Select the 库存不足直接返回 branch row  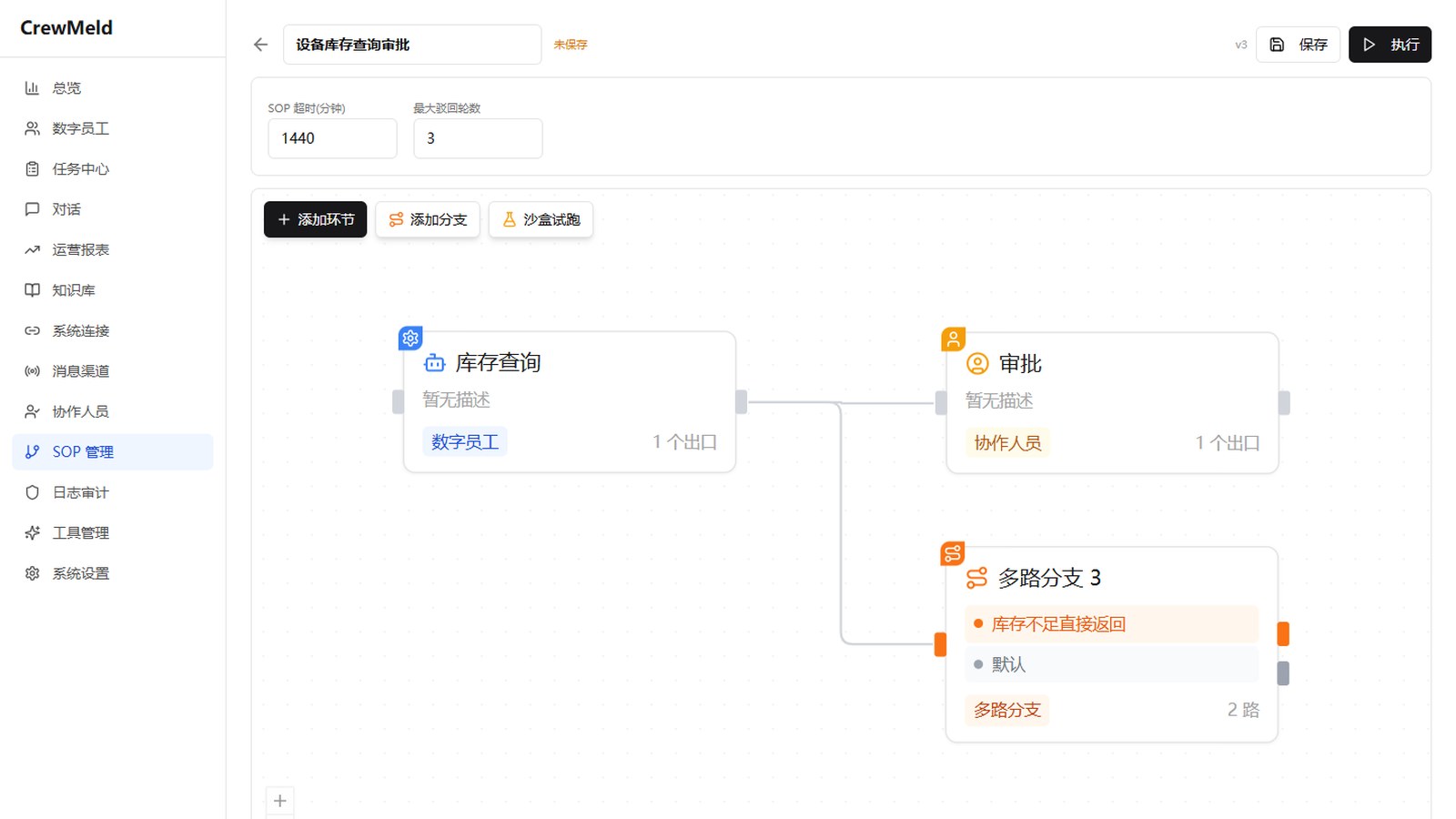[1111, 624]
